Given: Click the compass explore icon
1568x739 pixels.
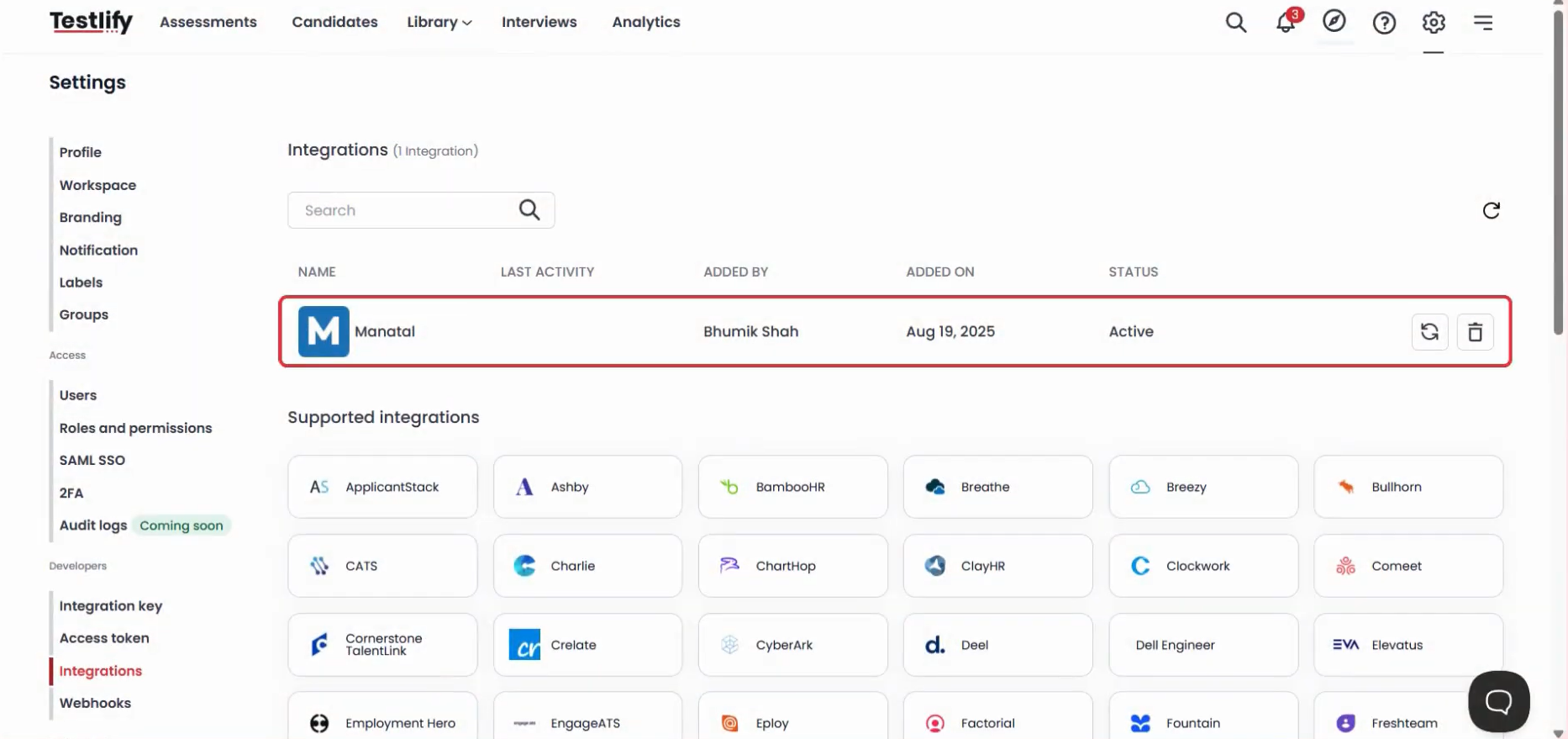Looking at the screenshot, I should click(1334, 21).
